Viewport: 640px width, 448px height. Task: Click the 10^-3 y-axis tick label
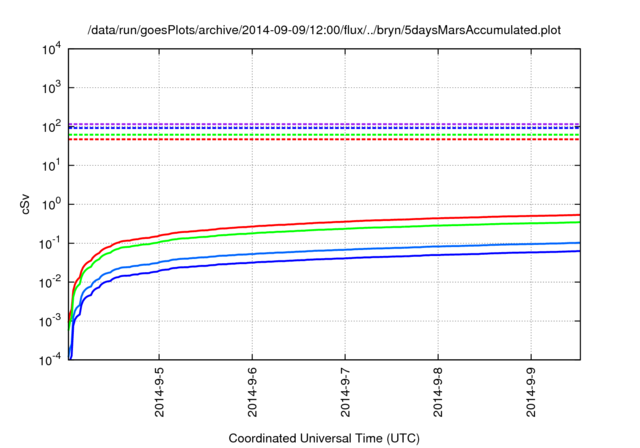click(x=49, y=321)
